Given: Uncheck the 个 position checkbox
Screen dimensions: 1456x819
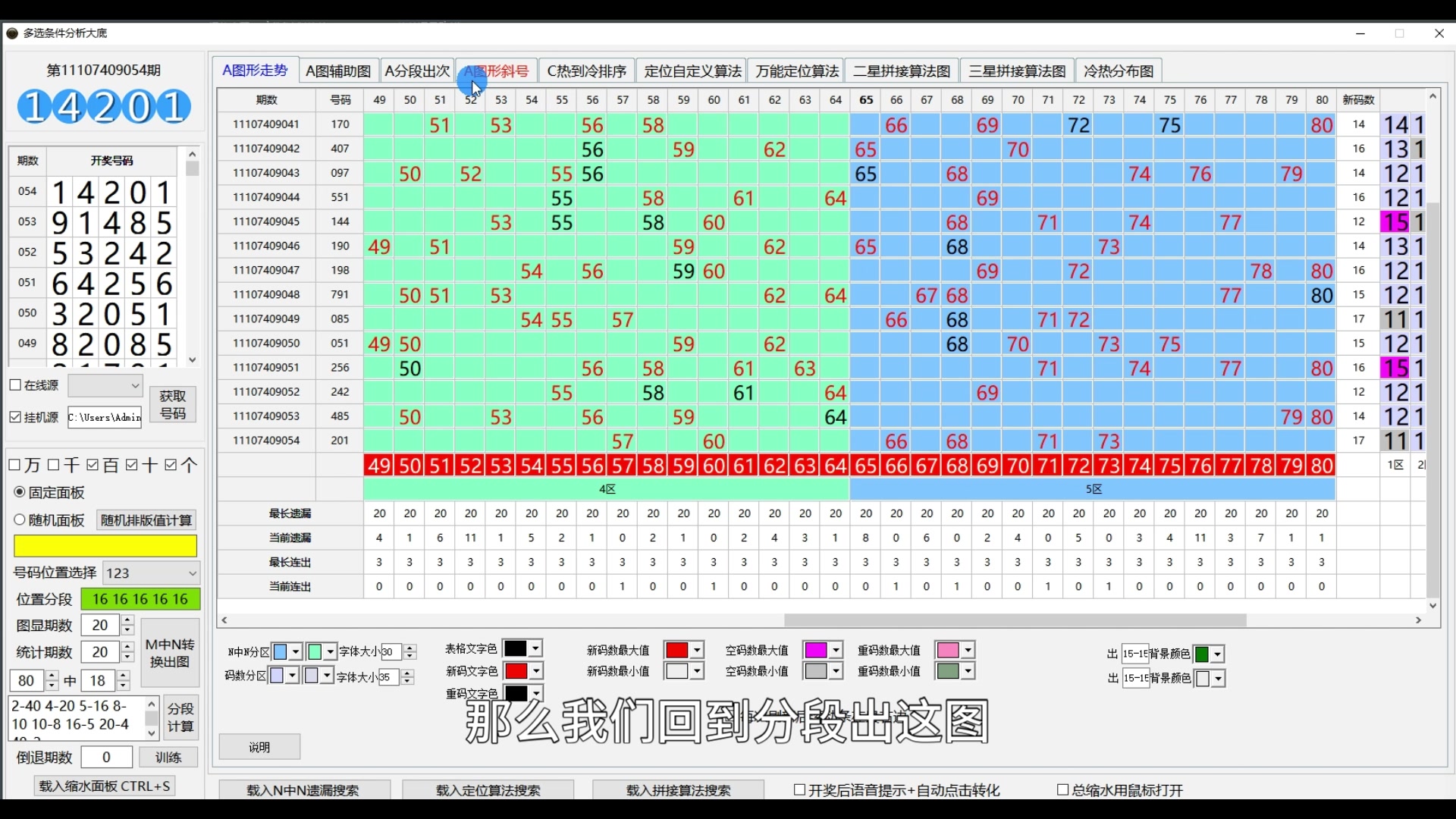Looking at the screenshot, I should pos(171,465).
